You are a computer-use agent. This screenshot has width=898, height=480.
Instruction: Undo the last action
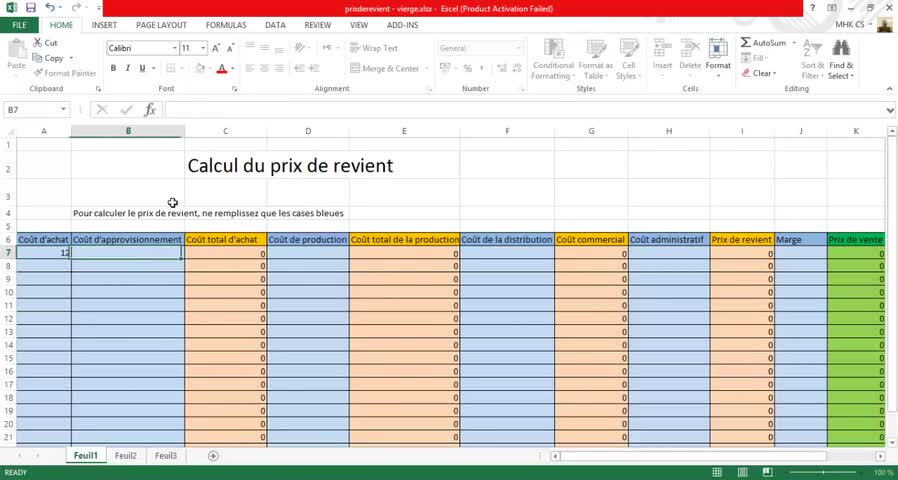point(50,7)
